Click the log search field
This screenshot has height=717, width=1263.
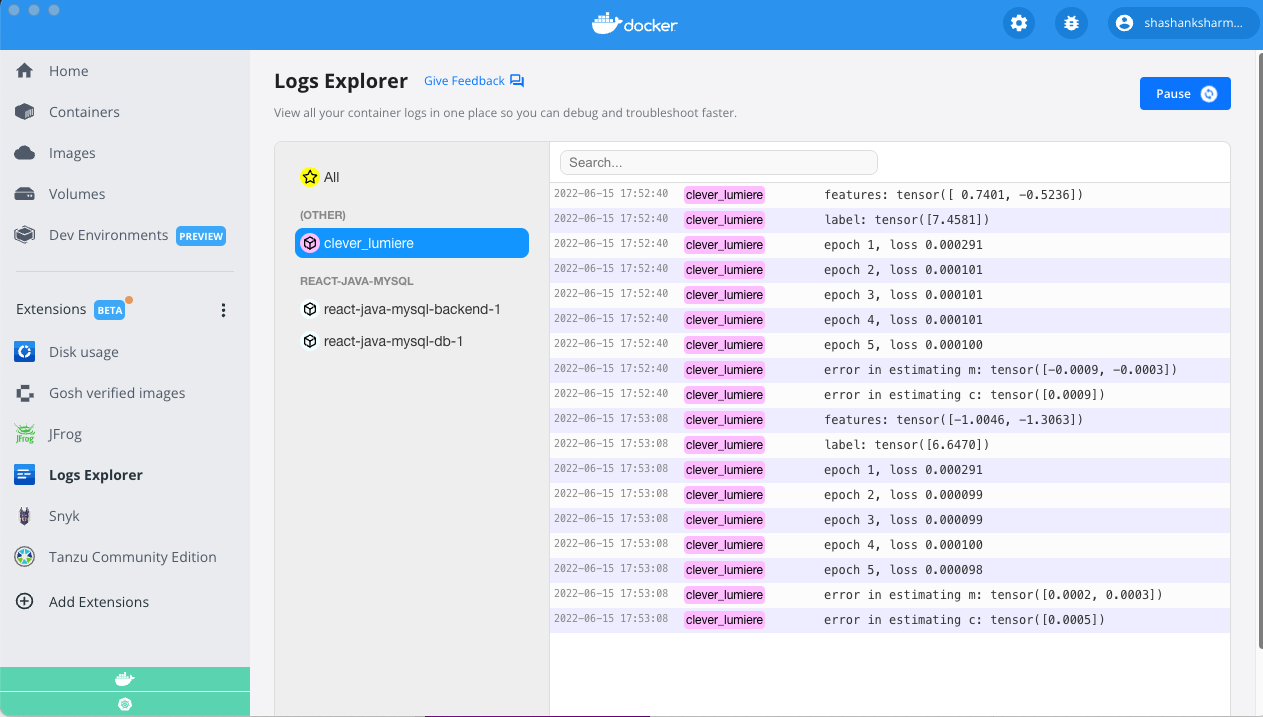(718, 162)
